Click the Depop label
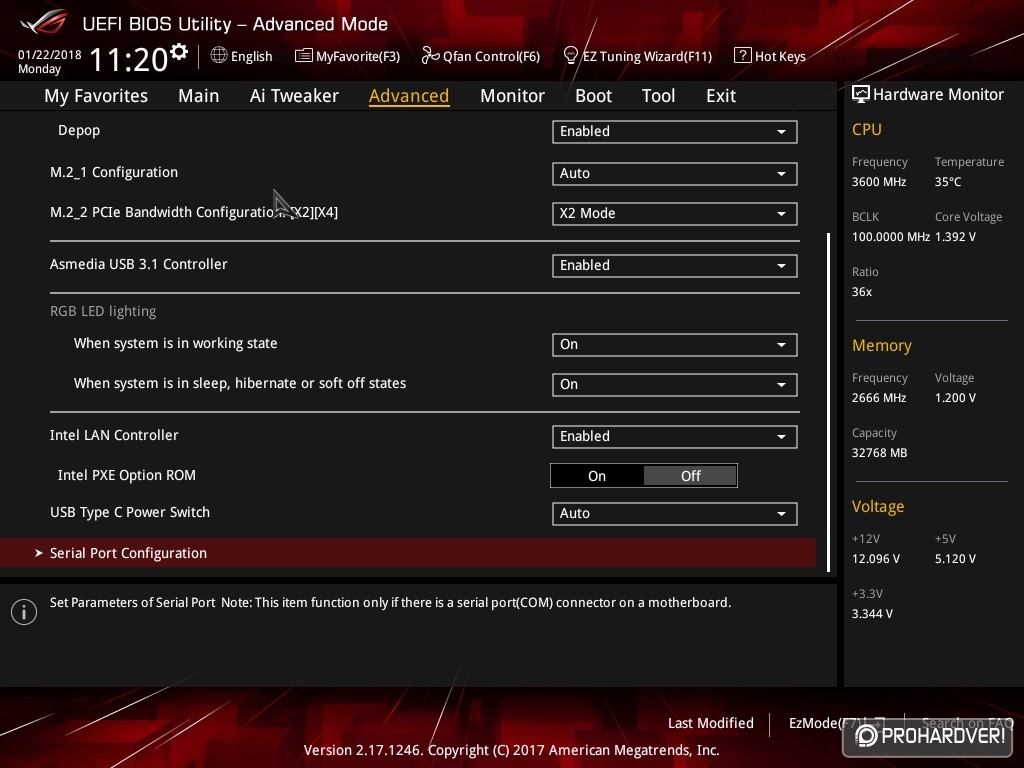 (79, 130)
